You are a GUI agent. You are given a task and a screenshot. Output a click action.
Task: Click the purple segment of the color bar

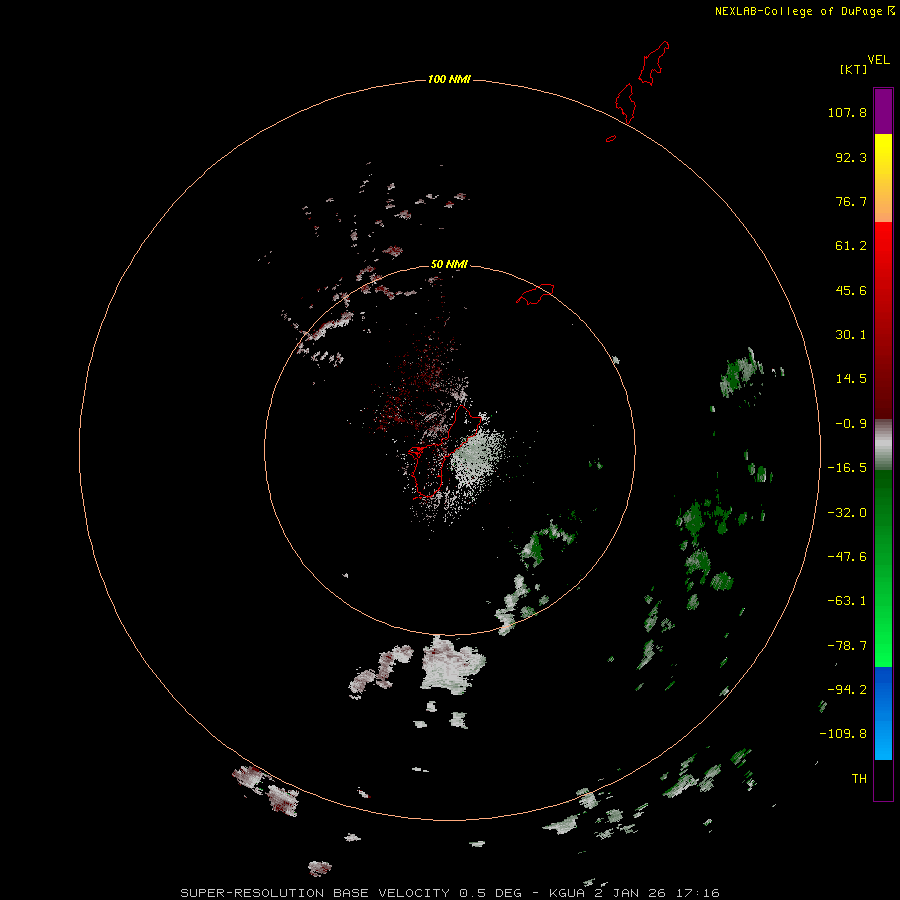coord(883,111)
